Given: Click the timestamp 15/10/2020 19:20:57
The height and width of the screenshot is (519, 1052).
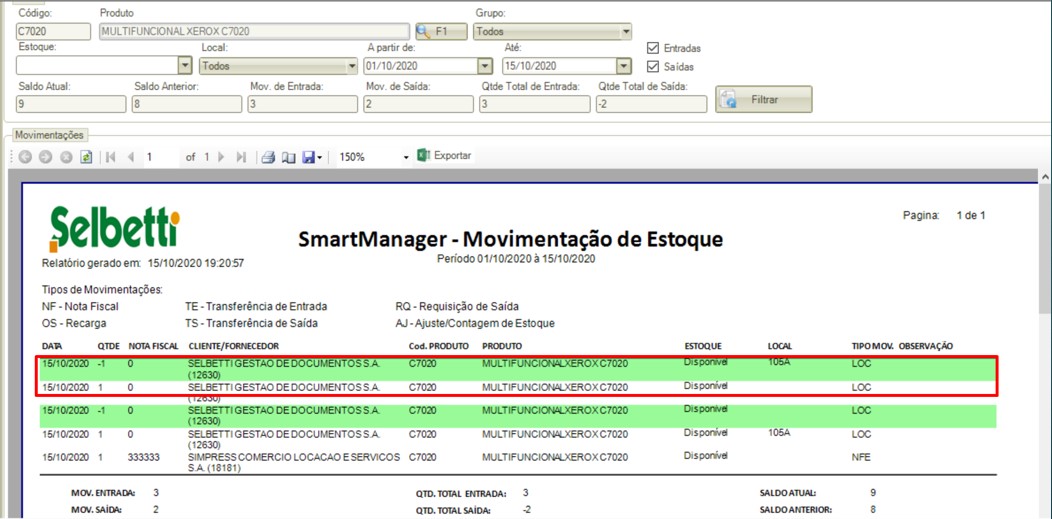Looking at the screenshot, I should (x=196, y=264).
